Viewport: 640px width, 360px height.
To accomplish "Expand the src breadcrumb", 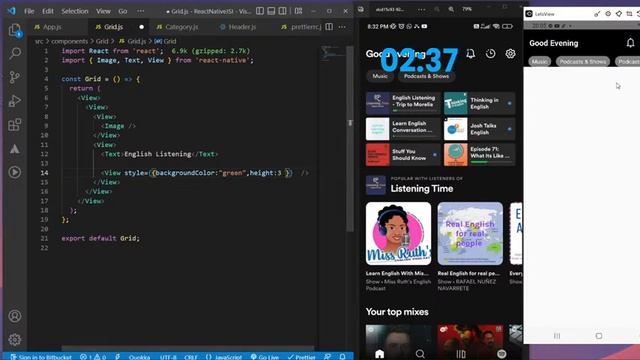I will (x=39, y=41).
